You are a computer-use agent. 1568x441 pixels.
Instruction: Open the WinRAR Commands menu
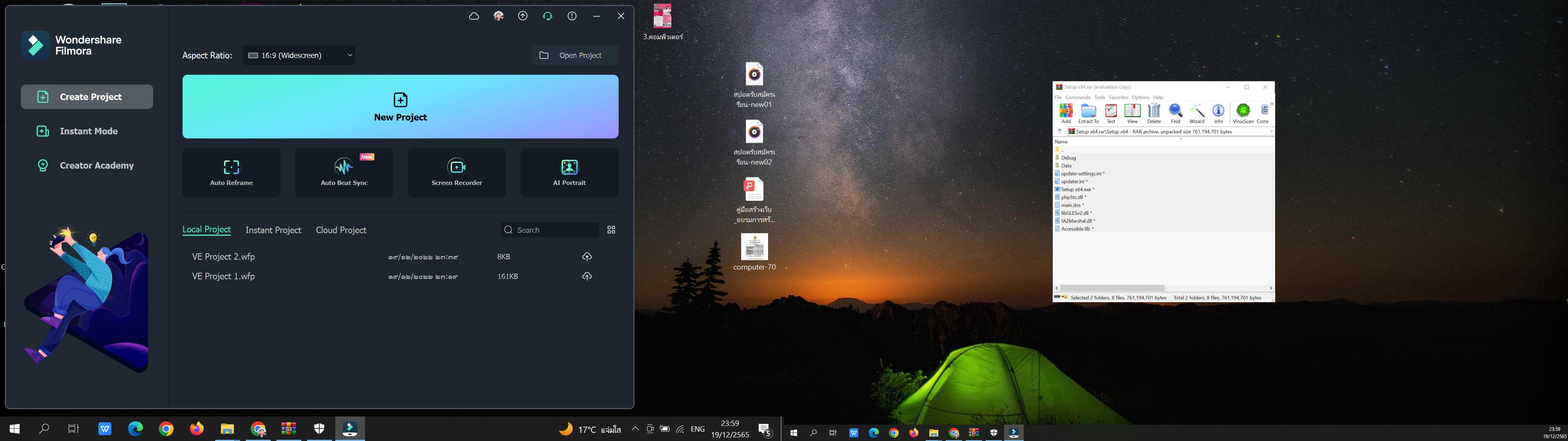[1078, 98]
